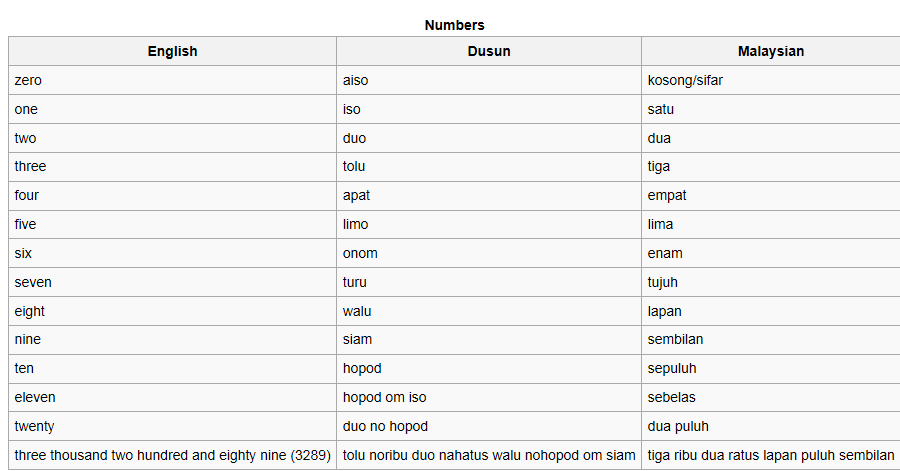
Task: Click the English word "five"
Action: [27, 224]
